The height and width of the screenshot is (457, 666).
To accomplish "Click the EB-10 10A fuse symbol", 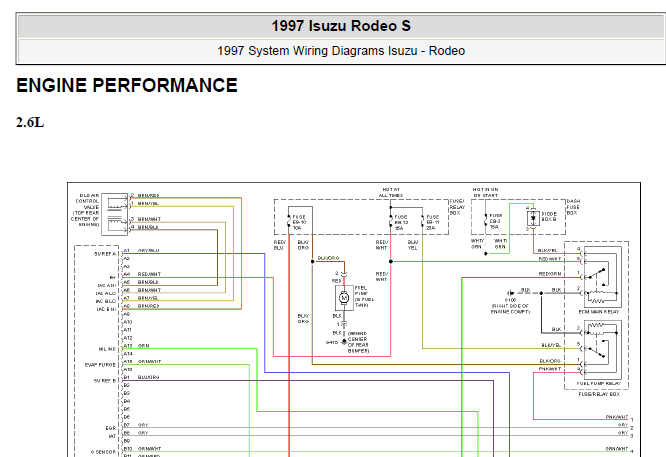I will (x=289, y=222).
